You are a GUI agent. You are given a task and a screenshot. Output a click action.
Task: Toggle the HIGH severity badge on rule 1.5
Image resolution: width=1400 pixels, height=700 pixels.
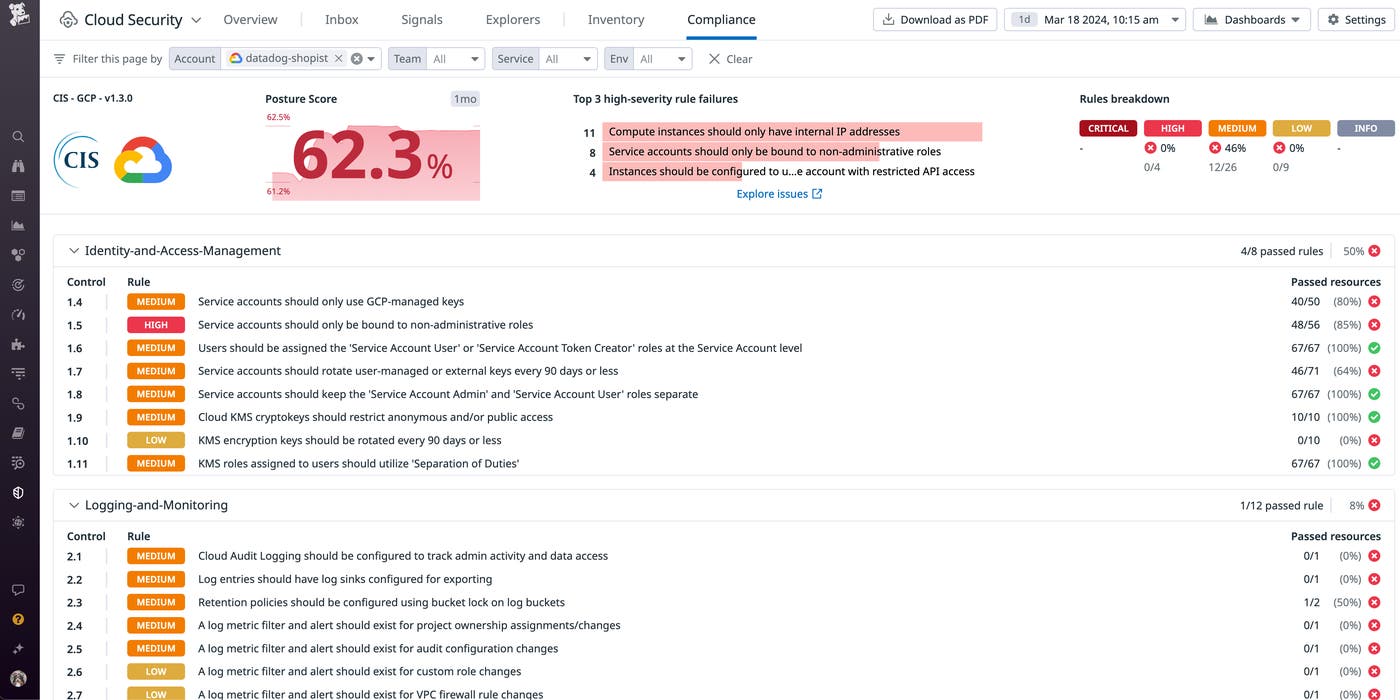tap(156, 324)
